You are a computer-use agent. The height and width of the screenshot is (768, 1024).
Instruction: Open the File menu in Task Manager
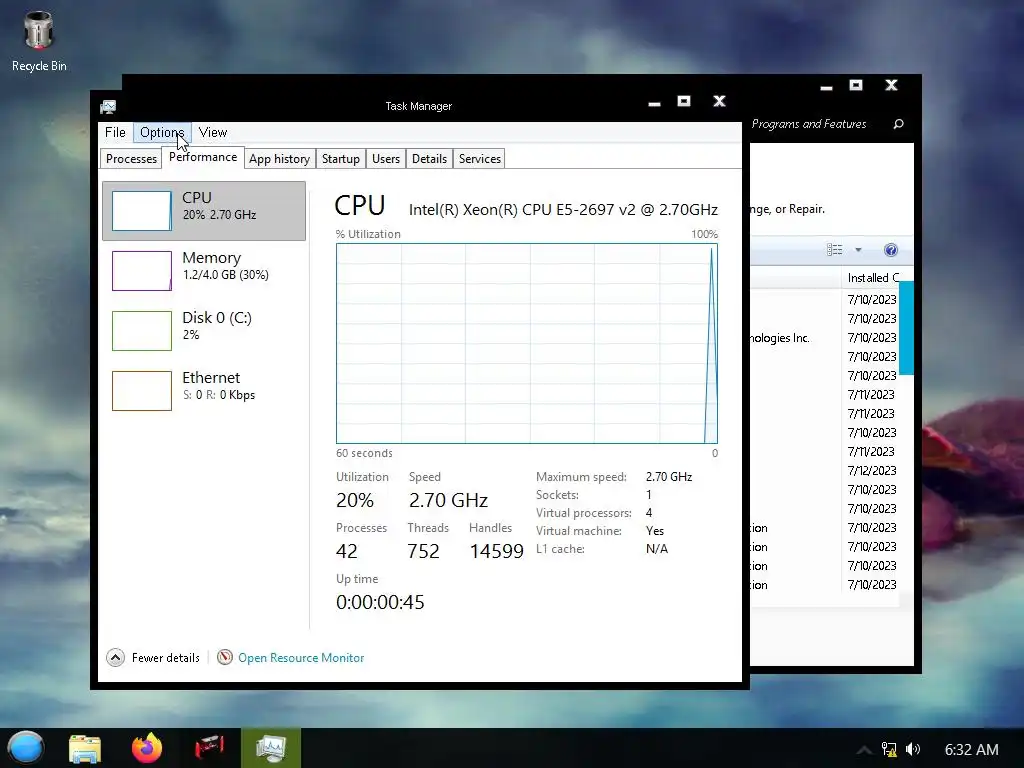coord(115,133)
